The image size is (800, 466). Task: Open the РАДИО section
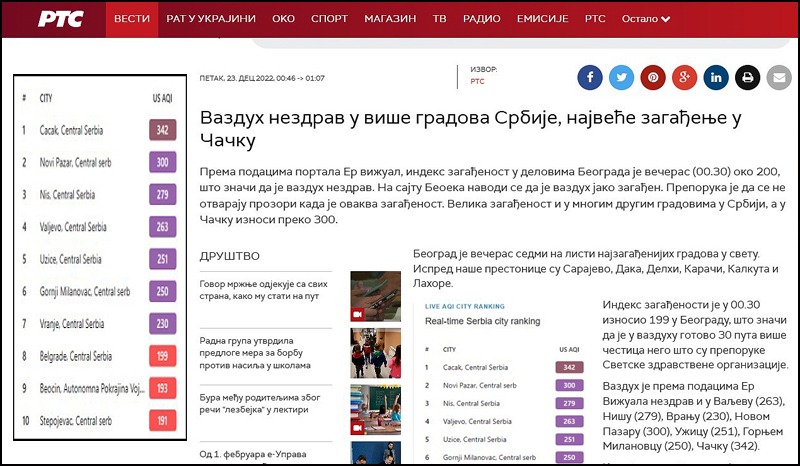482,19
